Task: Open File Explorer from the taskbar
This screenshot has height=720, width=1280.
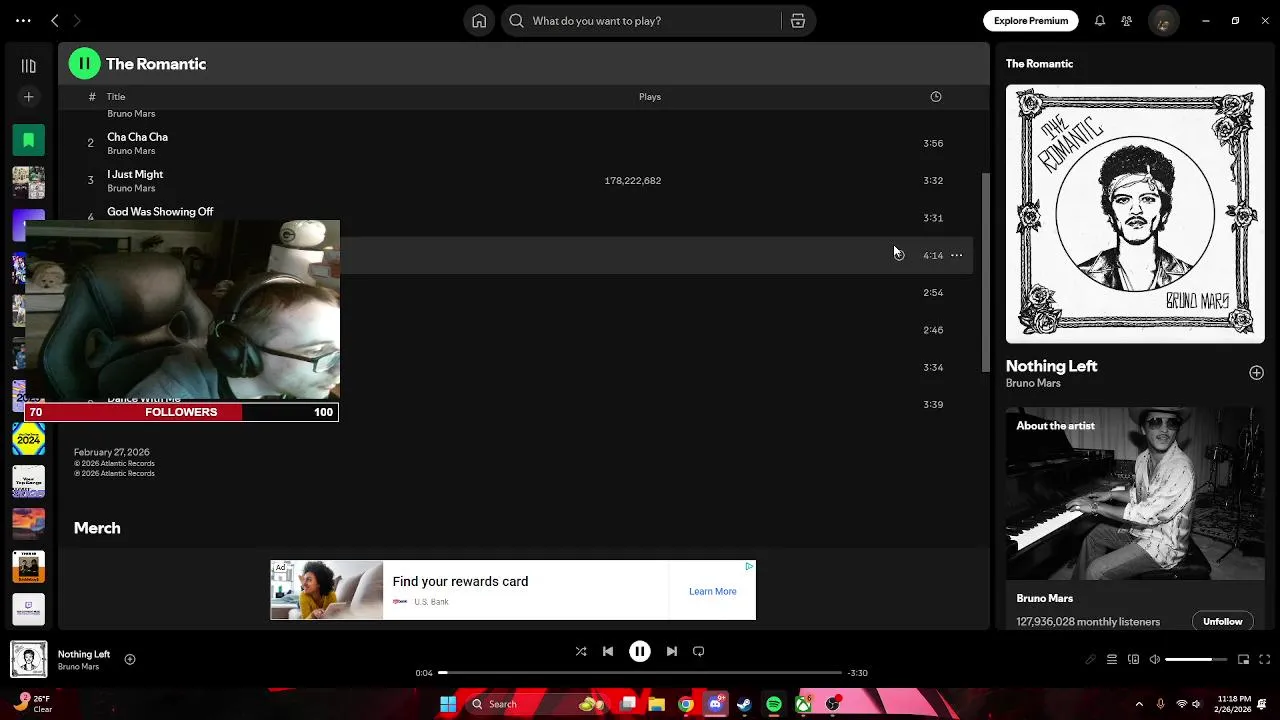Action: point(657,704)
